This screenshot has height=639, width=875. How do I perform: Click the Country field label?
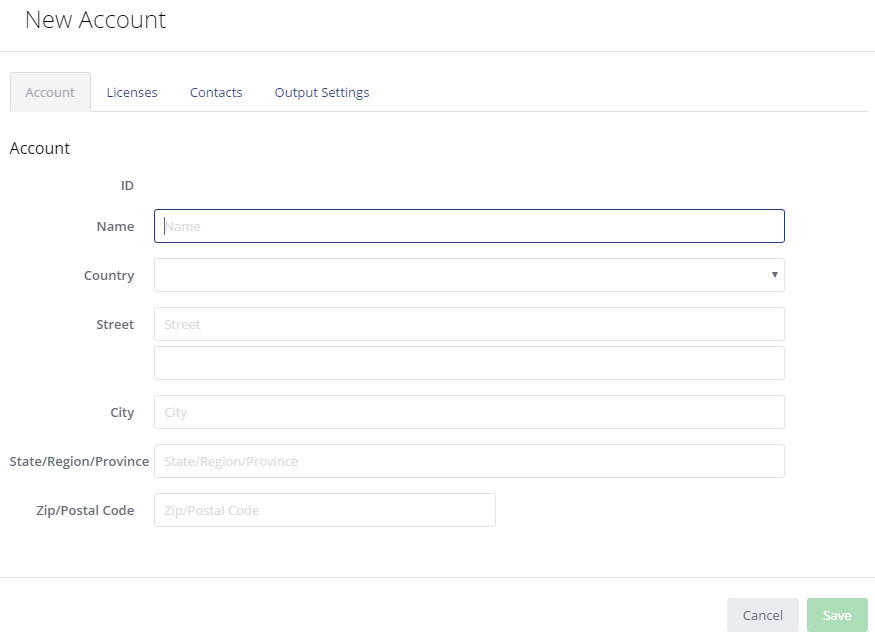click(109, 275)
